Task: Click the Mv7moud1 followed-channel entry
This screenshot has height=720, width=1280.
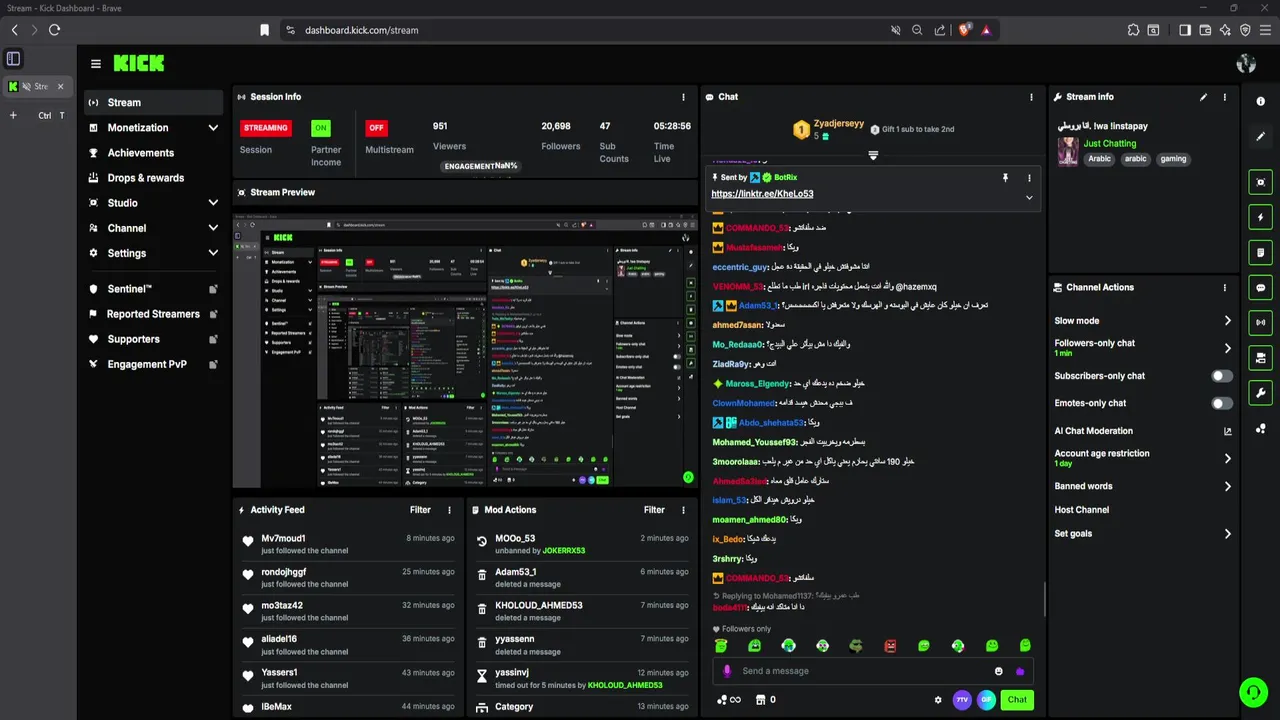Action: click(349, 544)
